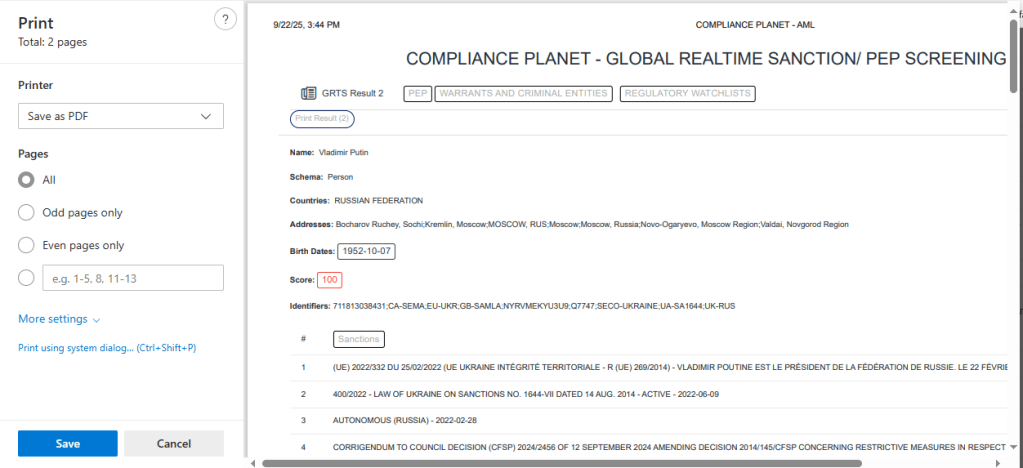Switch to the PEP tab
This screenshot has width=1023, height=468.
pos(417,93)
